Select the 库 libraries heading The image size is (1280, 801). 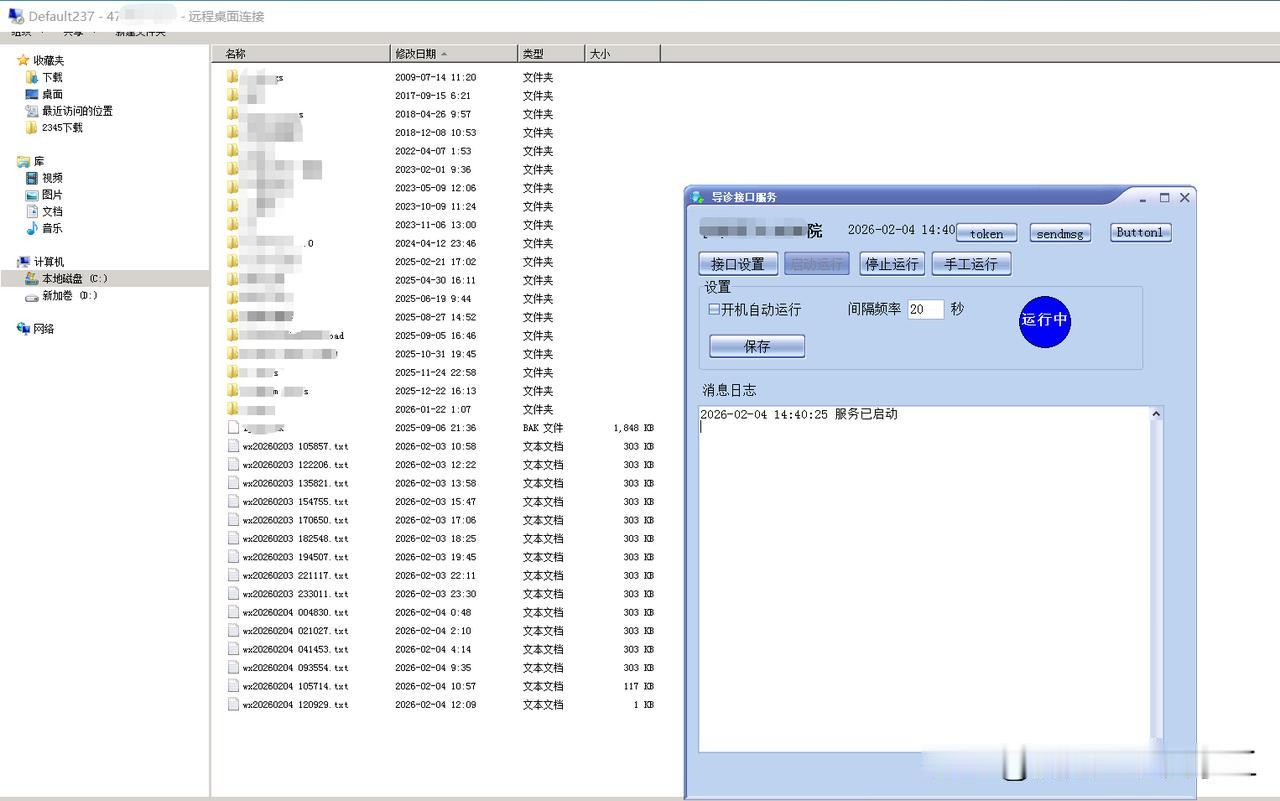pos(30,161)
